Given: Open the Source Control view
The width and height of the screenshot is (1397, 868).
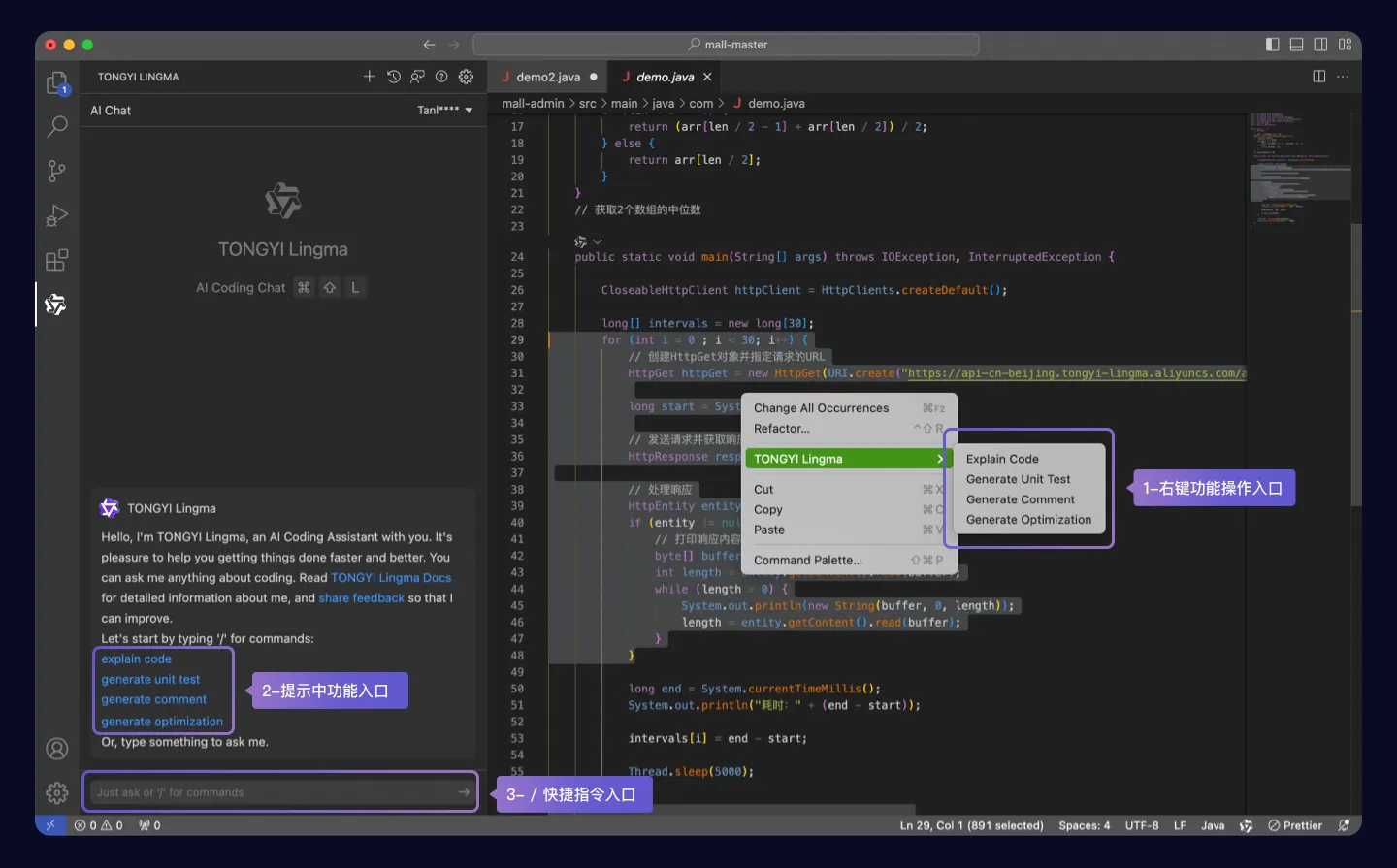Looking at the screenshot, I should (x=57, y=172).
